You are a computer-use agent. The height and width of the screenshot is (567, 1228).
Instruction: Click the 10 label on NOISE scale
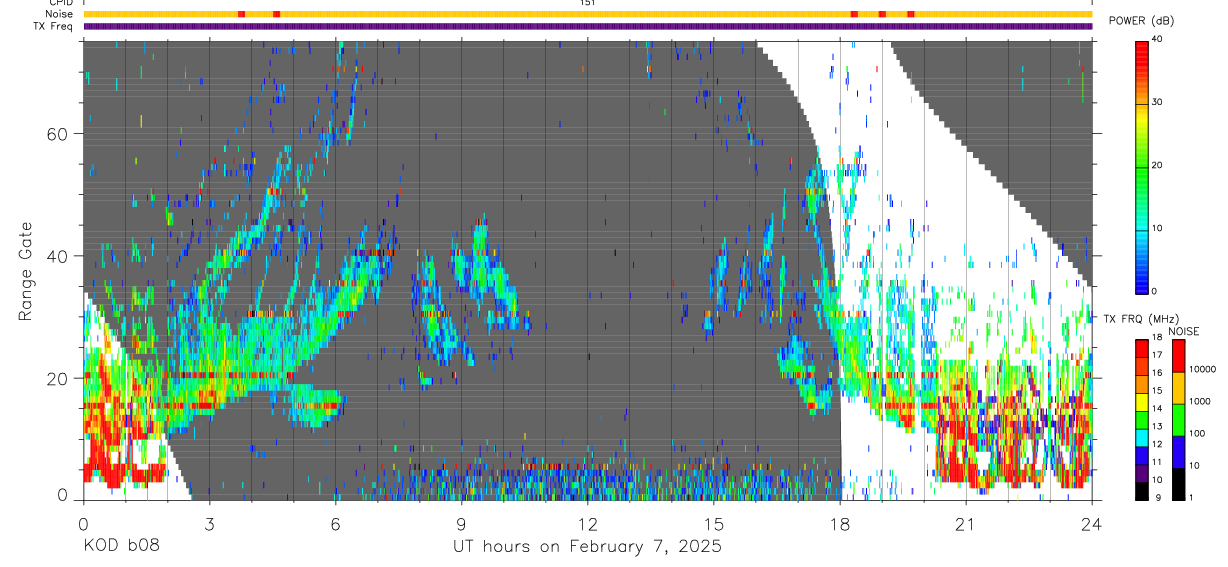tap(1194, 465)
